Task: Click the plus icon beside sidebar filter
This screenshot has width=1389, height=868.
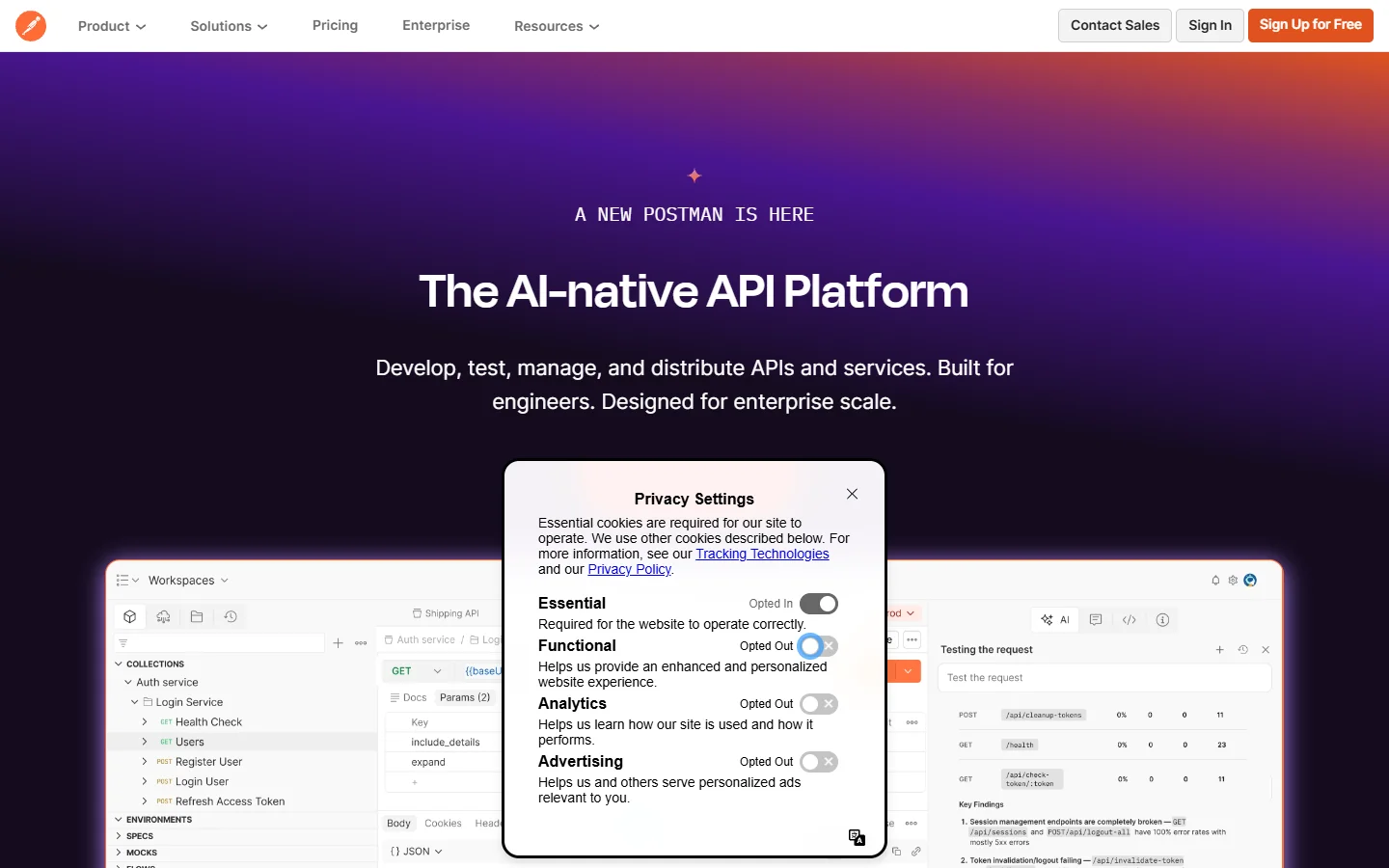Action: coord(339,642)
